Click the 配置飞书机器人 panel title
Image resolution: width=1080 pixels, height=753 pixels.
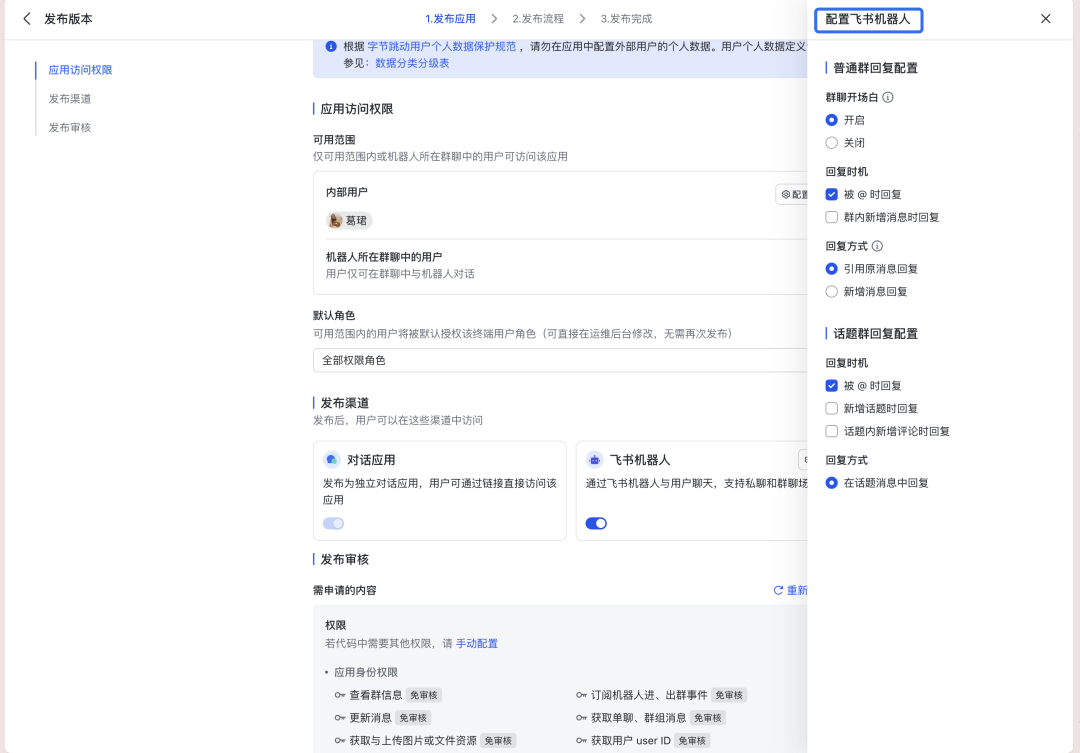[x=868, y=19]
